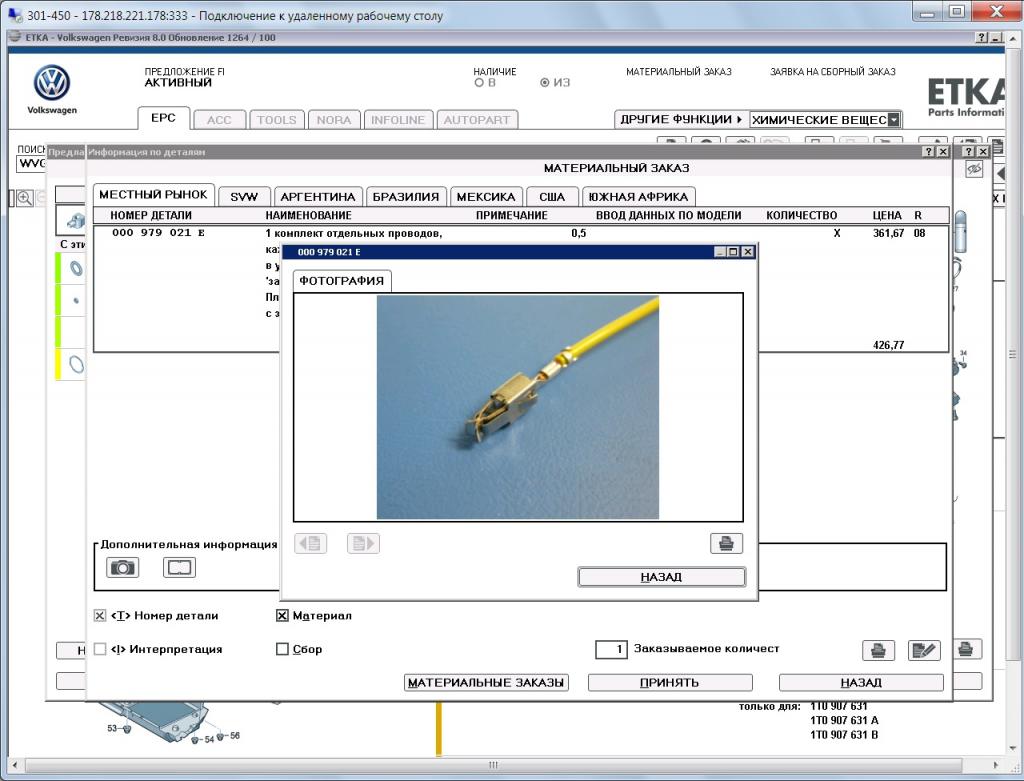The height and width of the screenshot is (781, 1024).
Task: Switch to the БРАЗИЛИЯ tab
Action: [x=406, y=197]
